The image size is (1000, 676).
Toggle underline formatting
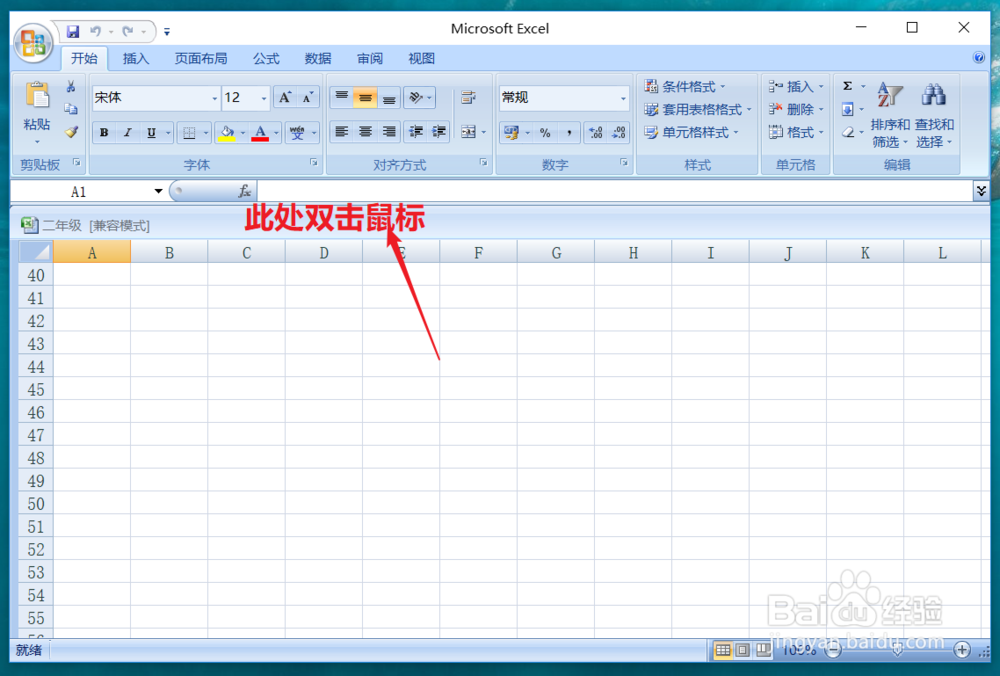pyautogui.click(x=151, y=133)
